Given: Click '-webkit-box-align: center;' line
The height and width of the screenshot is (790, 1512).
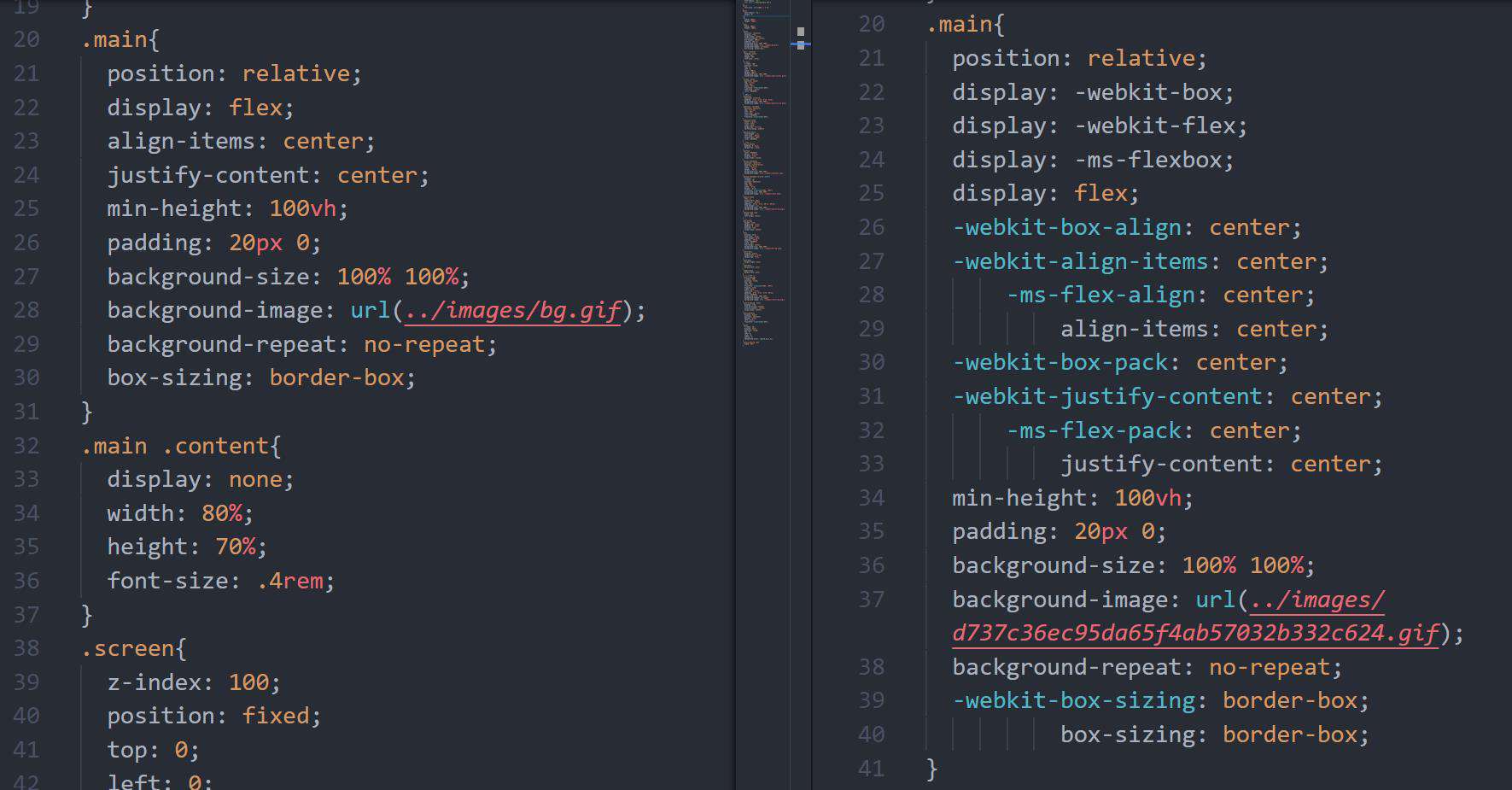Looking at the screenshot, I should pyautogui.click(x=1127, y=227).
